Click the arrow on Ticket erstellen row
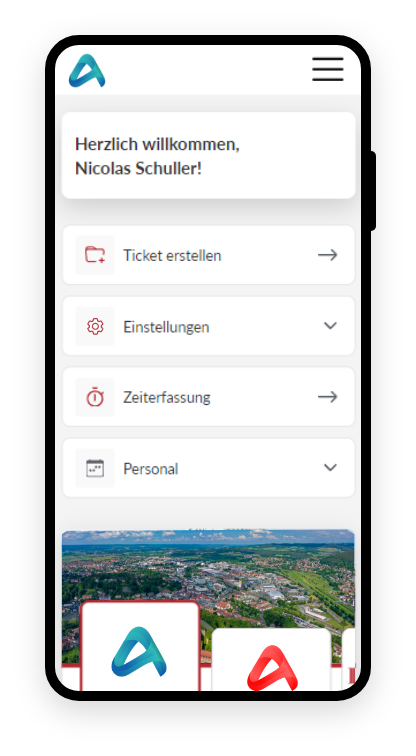This screenshot has width=416, height=756. pos(328,255)
